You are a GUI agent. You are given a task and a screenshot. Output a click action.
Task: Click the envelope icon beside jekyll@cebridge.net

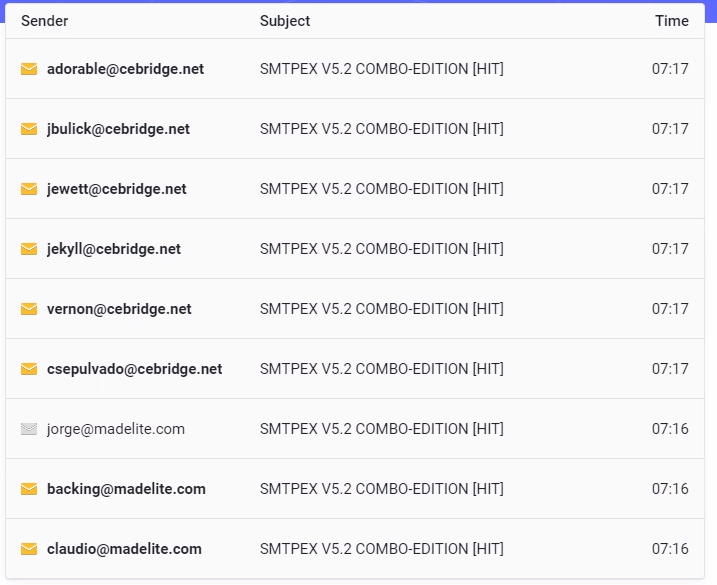pos(29,249)
